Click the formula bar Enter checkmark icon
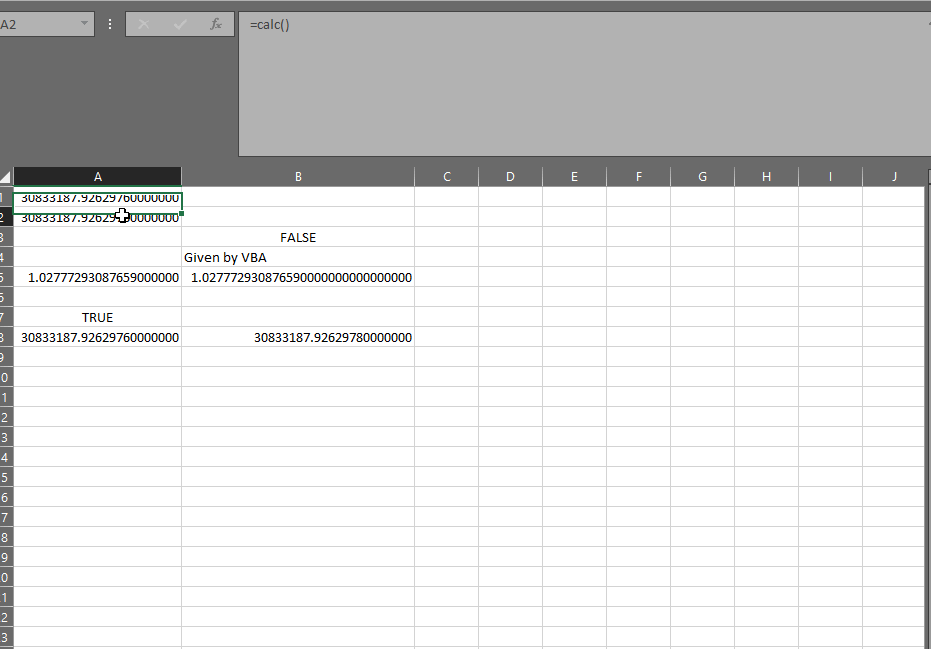 [x=180, y=24]
